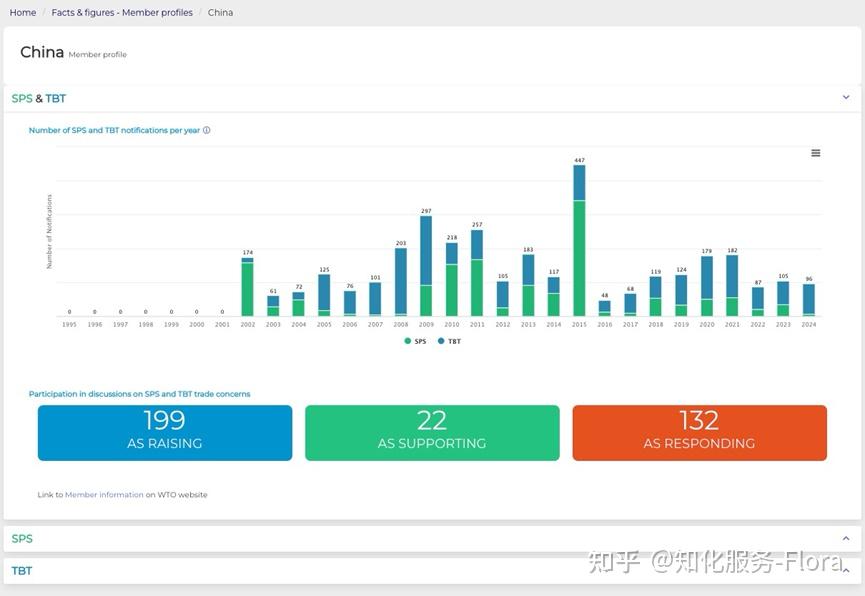865x596 pixels.
Task: Click the China breadcrumb entry
Action: [x=220, y=11]
